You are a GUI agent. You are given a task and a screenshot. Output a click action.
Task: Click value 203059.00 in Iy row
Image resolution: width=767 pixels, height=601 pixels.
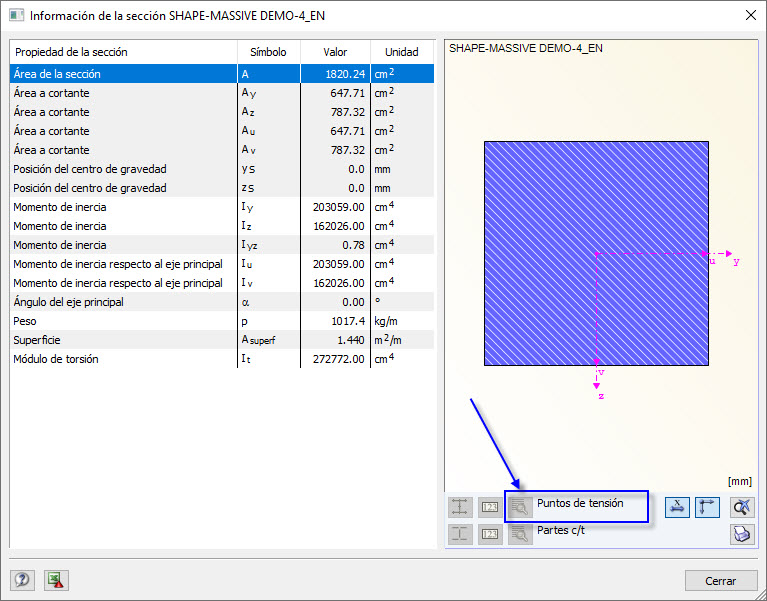(338, 207)
